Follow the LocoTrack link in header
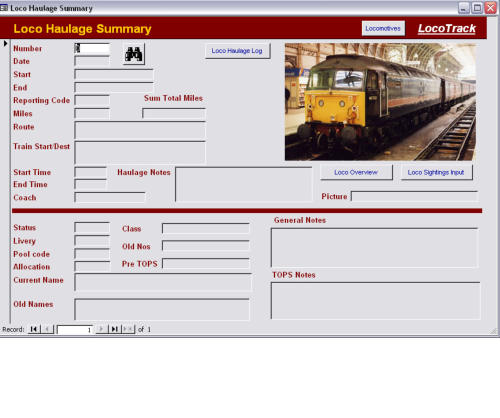500x418 pixels. (447, 29)
